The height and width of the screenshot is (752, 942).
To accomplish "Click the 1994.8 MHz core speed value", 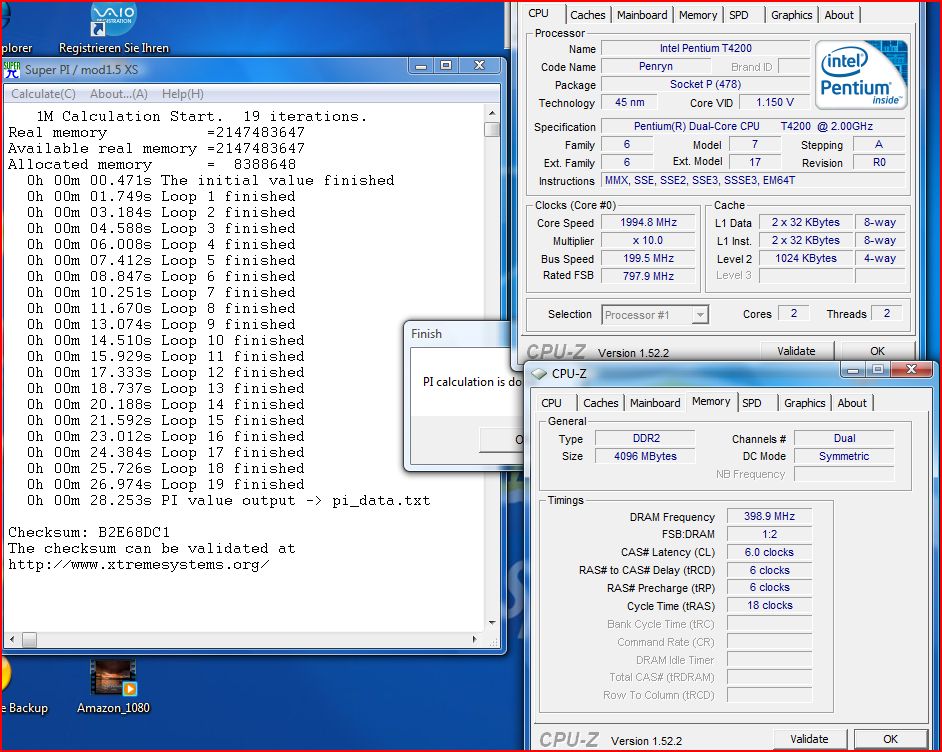I will [648, 222].
